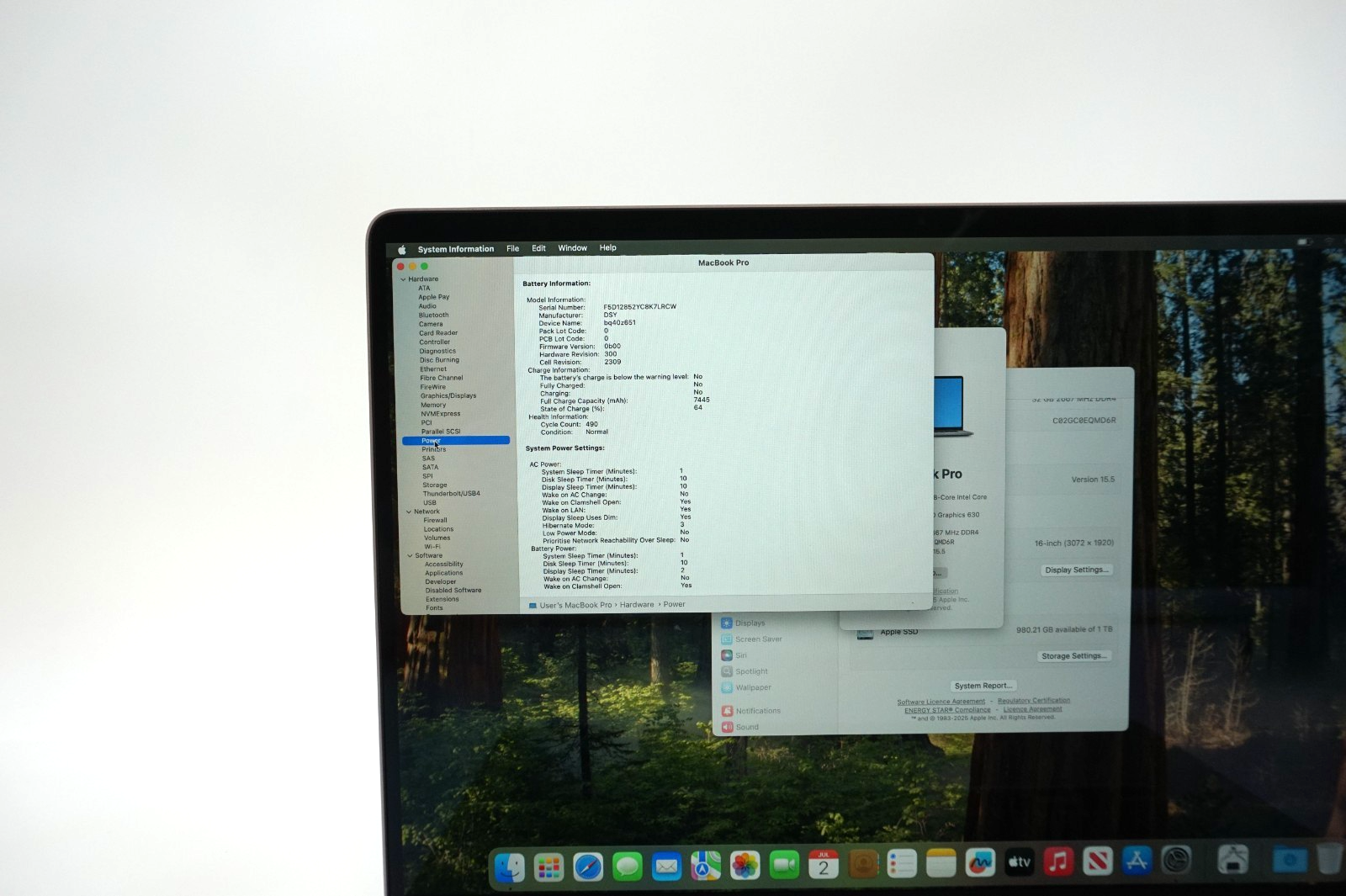Select Camera in the sidebar
Screen dimensions: 1346x896
click(x=431, y=324)
